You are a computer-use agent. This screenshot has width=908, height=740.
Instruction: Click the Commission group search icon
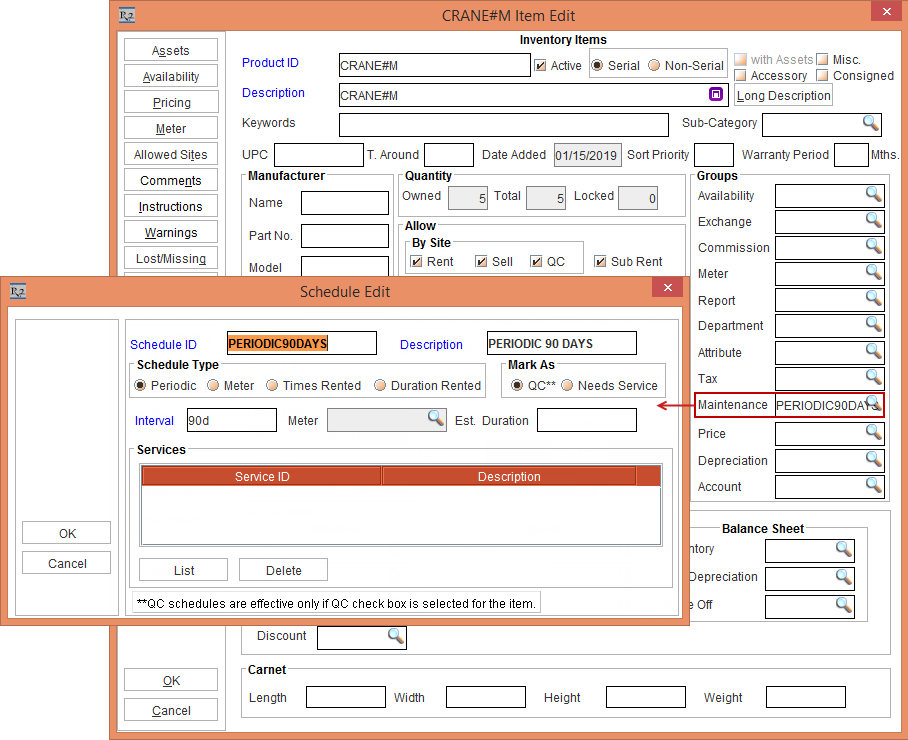pyautogui.click(x=873, y=247)
